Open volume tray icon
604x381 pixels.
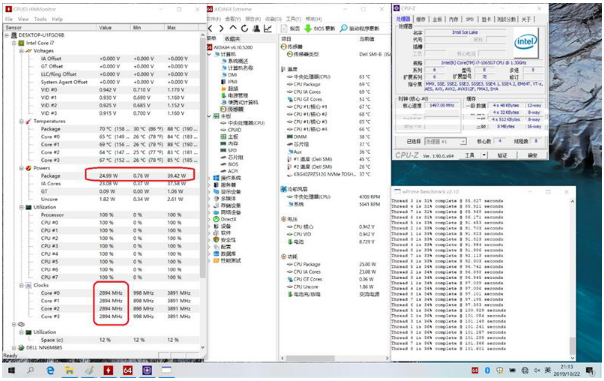click(x=537, y=371)
